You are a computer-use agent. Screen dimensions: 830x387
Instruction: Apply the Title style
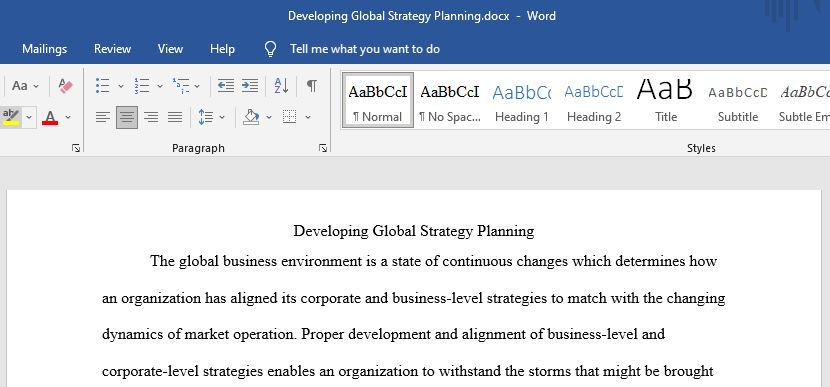[x=666, y=101]
